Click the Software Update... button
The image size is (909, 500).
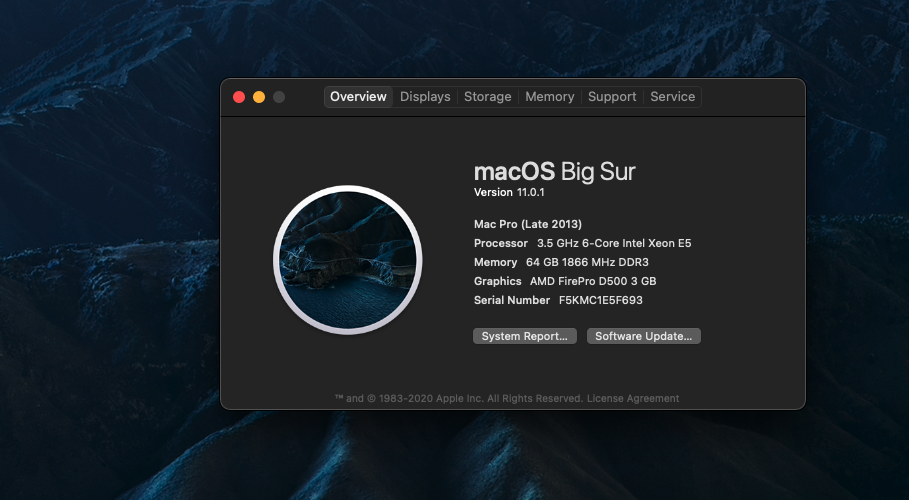(x=643, y=336)
